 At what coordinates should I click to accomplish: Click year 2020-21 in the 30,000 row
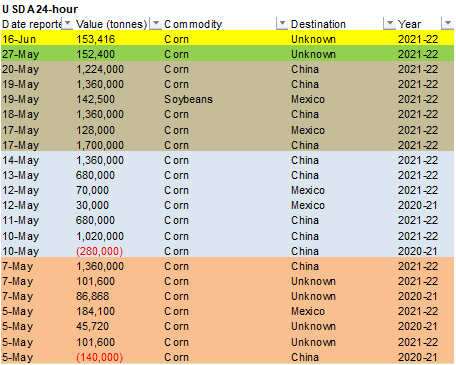pyautogui.click(x=417, y=205)
